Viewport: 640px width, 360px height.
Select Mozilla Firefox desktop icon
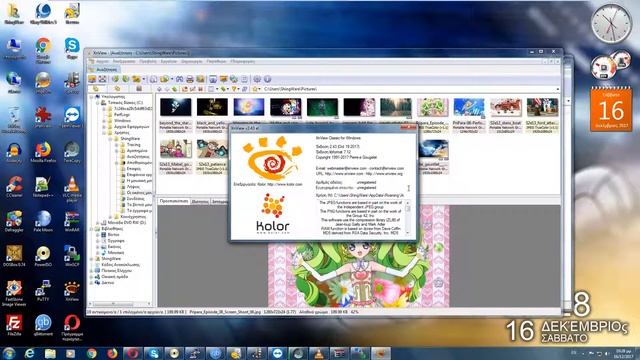[x=43, y=153]
